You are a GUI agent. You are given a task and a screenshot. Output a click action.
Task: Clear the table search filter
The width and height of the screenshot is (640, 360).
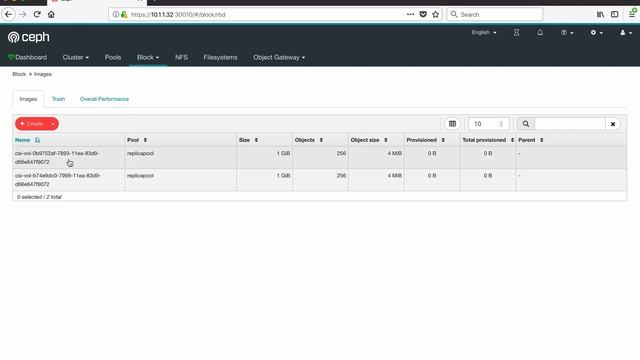click(x=613, y=124)
